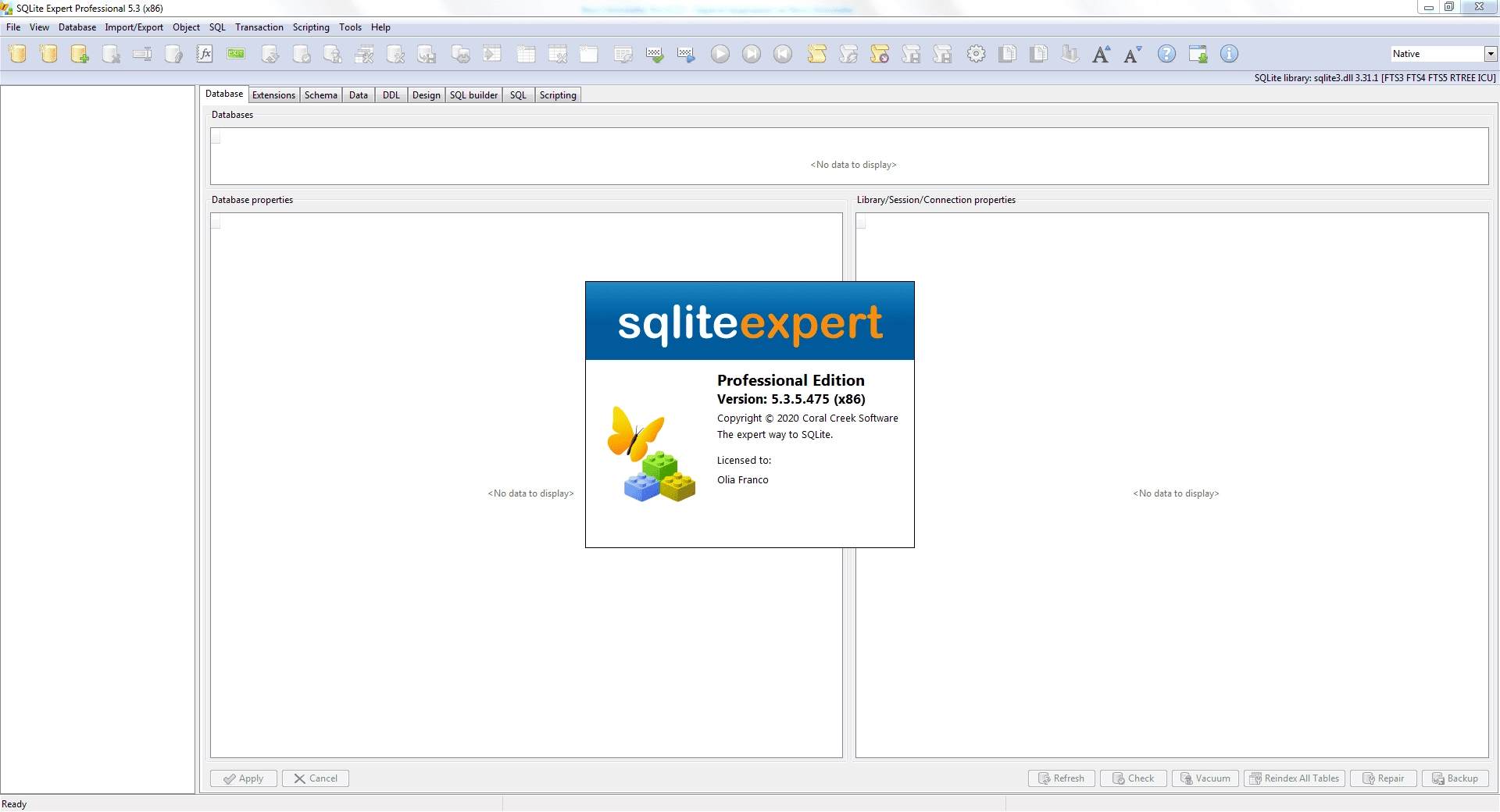Click the New Table grid icon

[x=526, y=54]
